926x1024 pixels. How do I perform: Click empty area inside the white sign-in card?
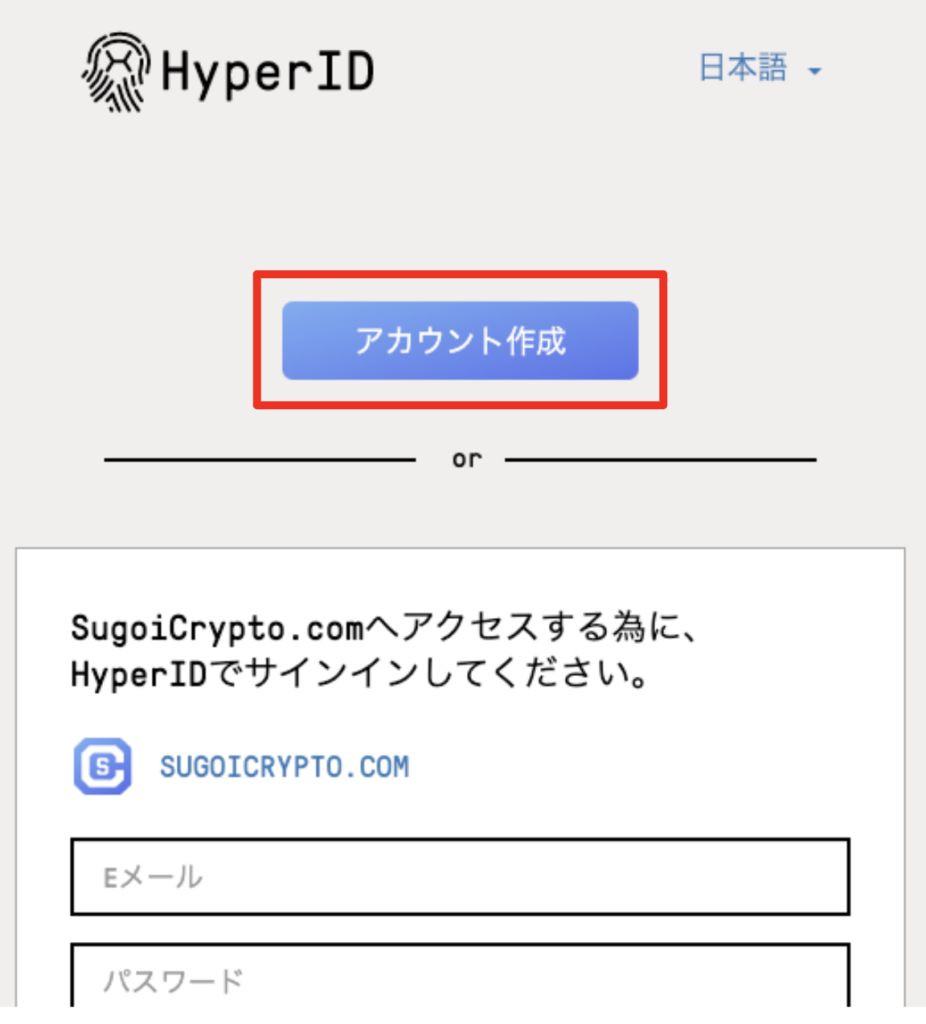click(x=653, y=764)
